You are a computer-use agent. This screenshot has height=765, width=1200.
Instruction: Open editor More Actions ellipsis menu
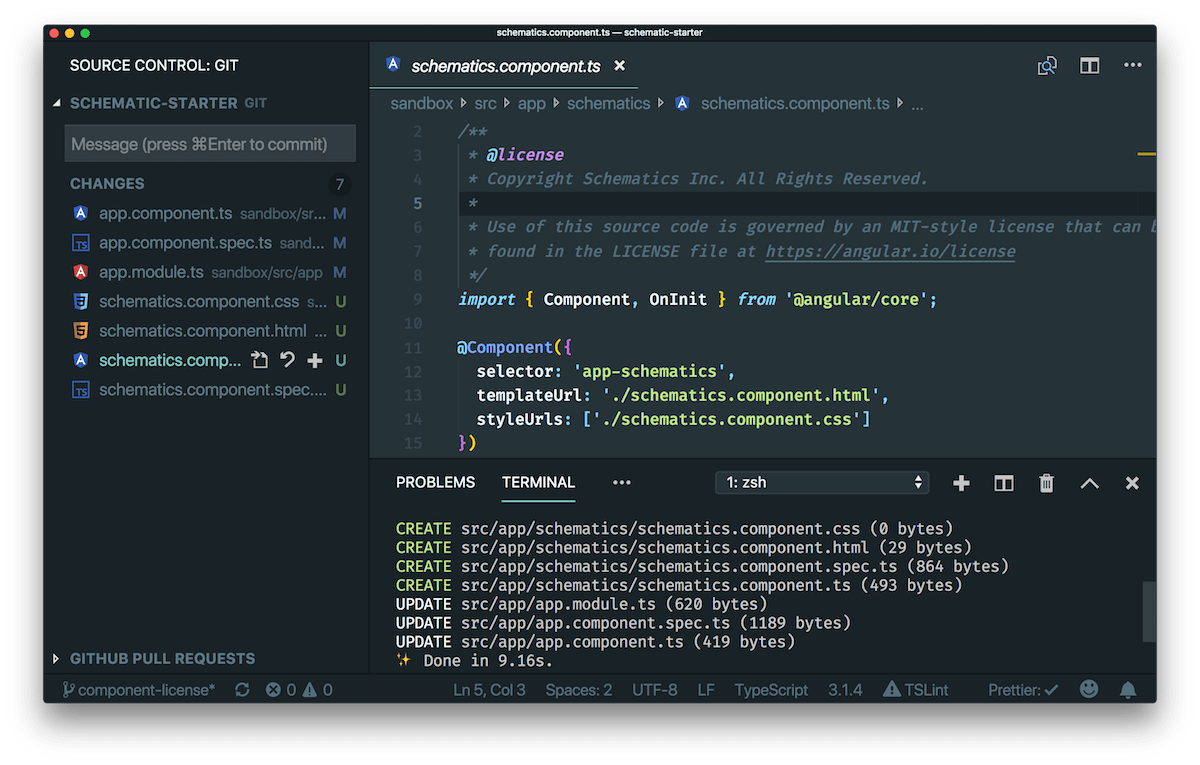[x=1132, y=65]
